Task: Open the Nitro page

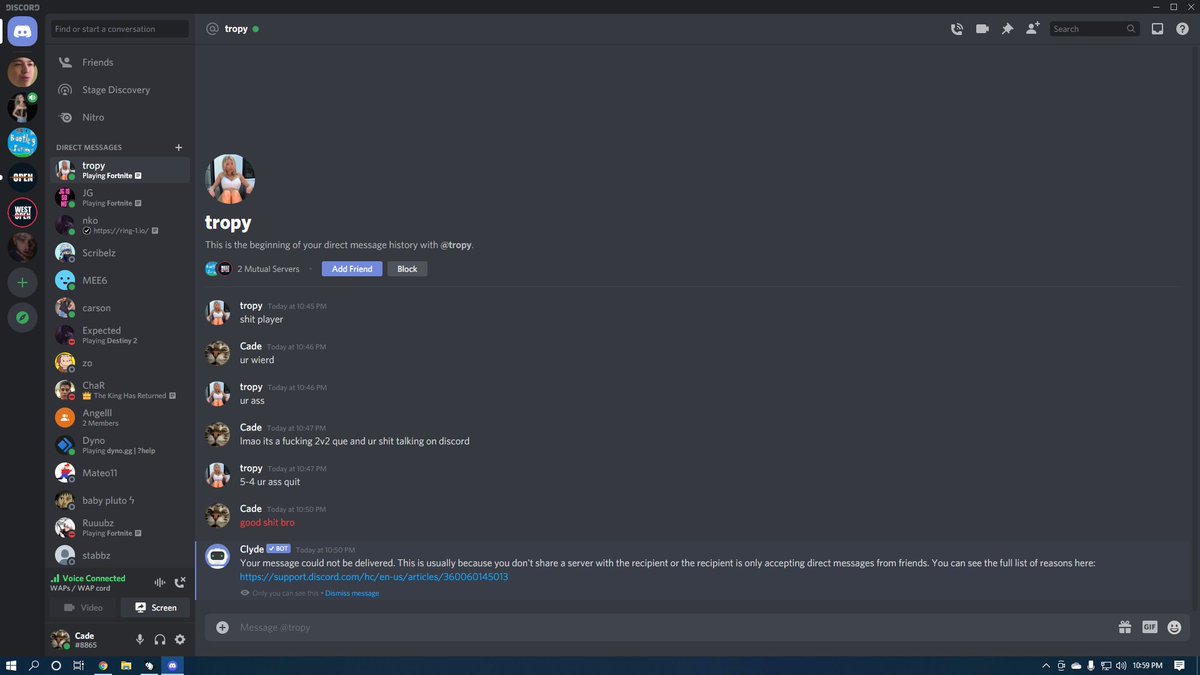Action: point(120,117)
